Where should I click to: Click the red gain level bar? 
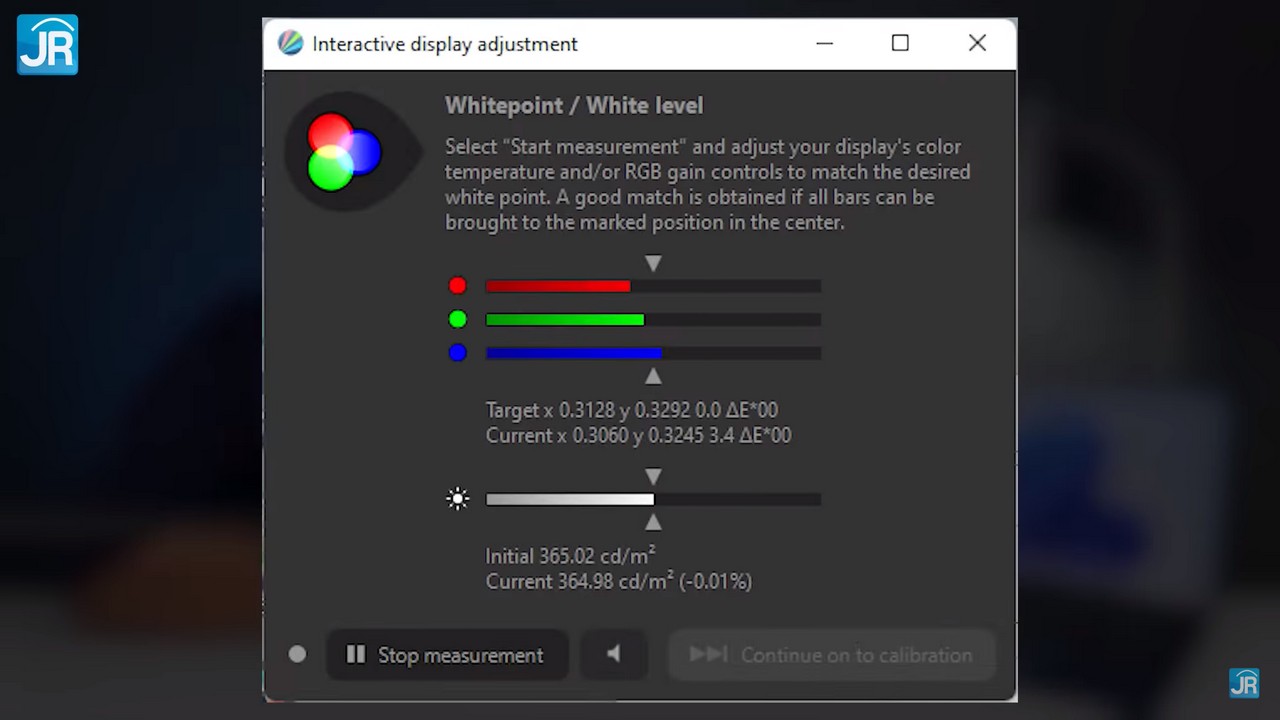[x=653, y=286]
